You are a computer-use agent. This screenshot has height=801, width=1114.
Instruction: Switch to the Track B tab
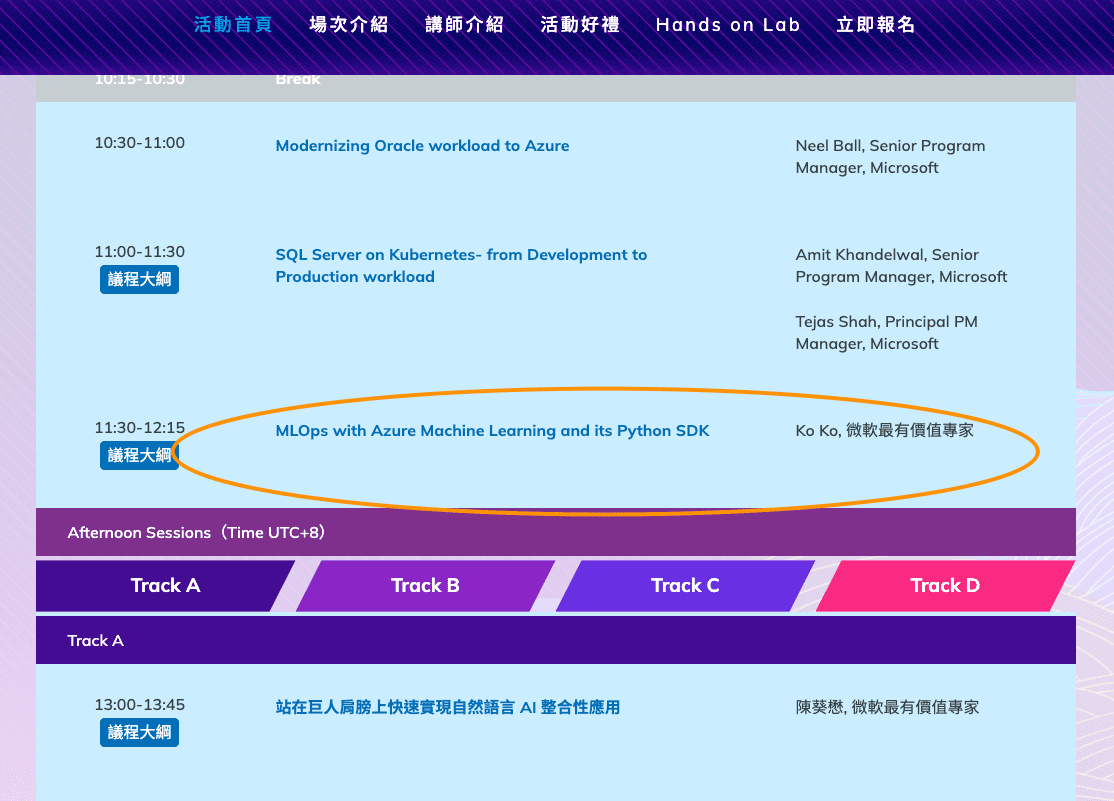pyautogui.click(x=425, y=586)
